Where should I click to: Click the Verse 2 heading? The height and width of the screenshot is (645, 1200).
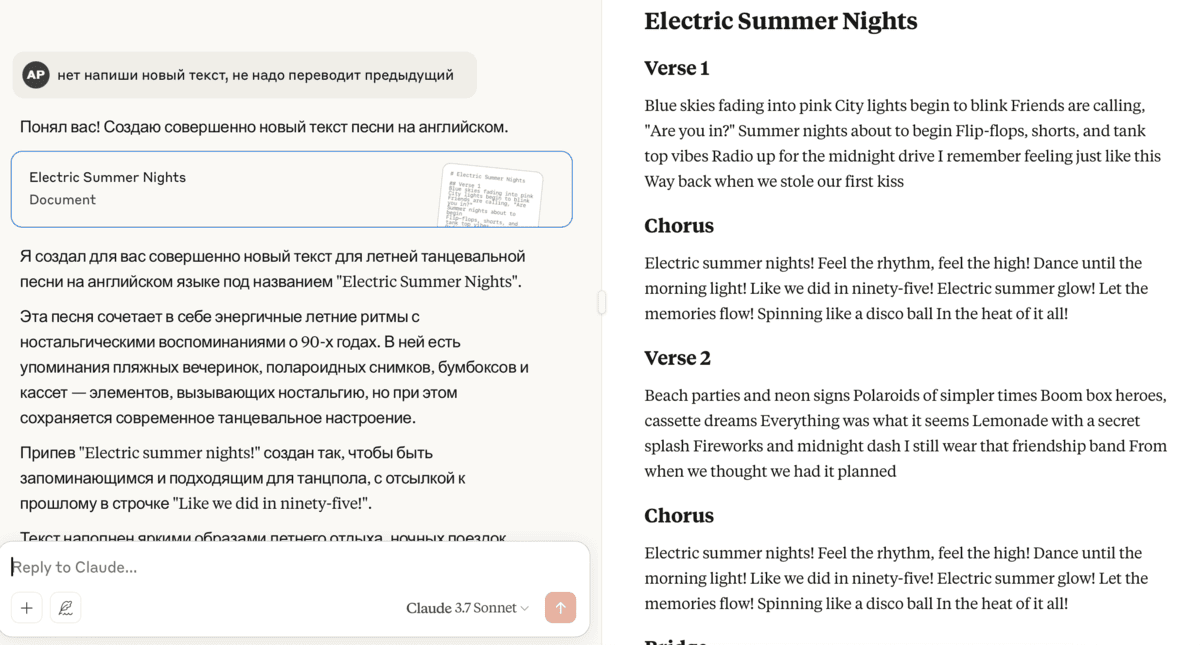(677, 358)
